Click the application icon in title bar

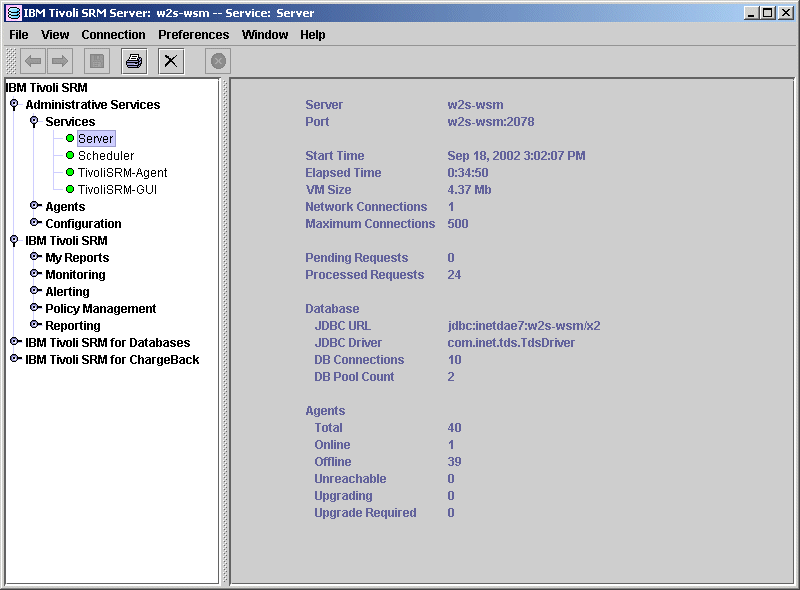pyautogui.click(x=14, y=13)
